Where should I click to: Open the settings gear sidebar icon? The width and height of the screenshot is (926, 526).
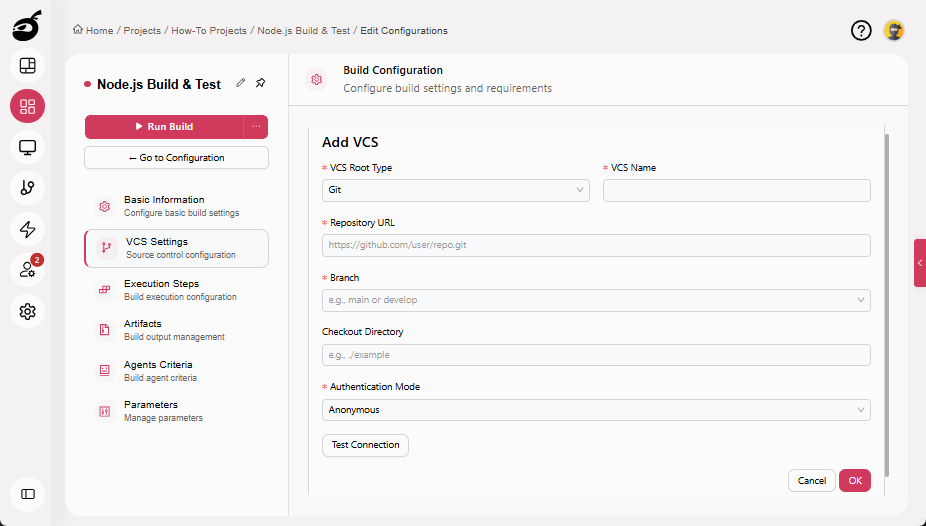(27, 311)
